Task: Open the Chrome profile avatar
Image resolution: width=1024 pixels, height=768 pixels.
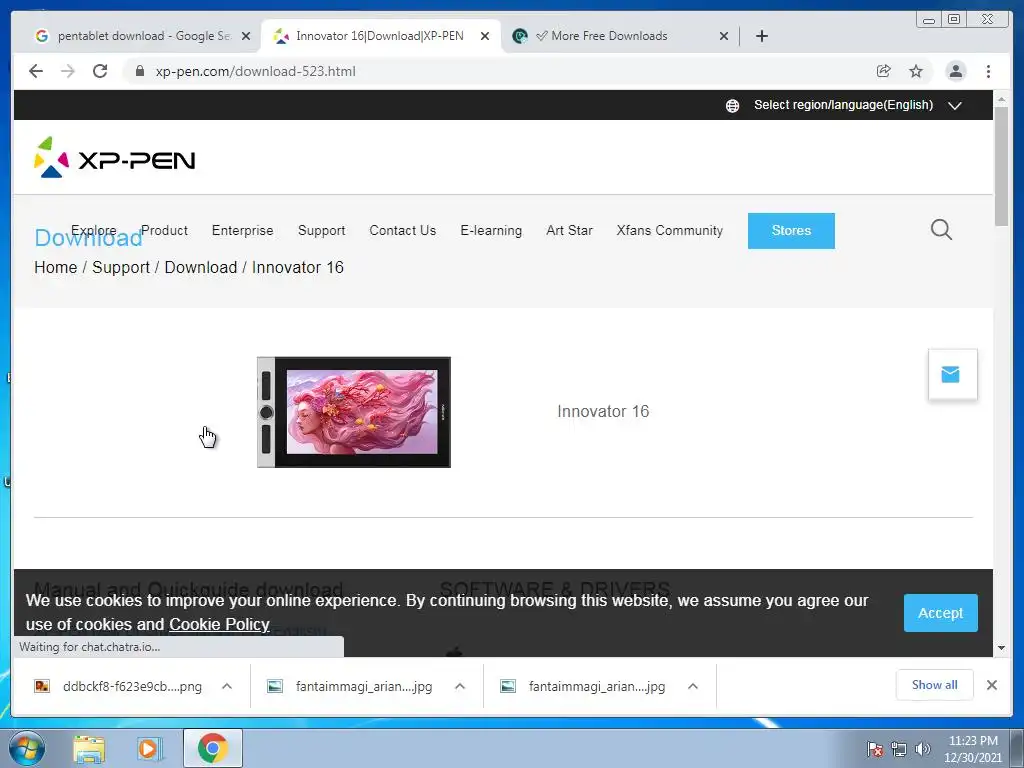Action: (x=955, y=71)
